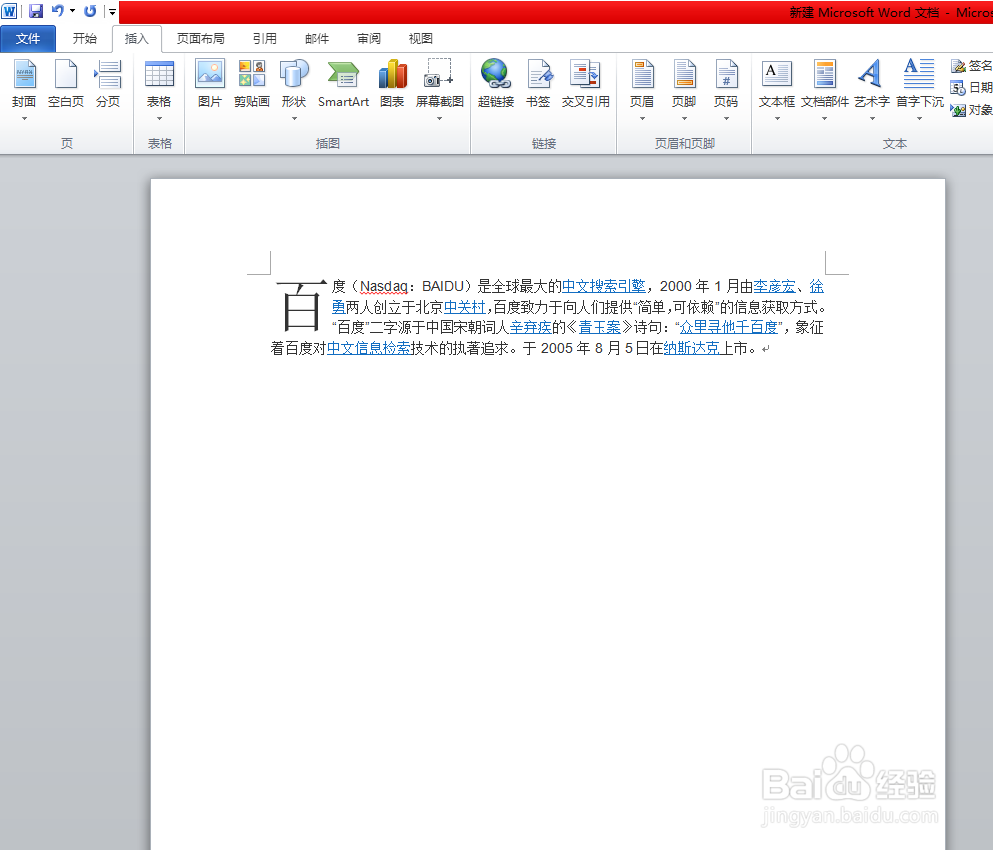Follow the 众里寻他千百度 hyperlink

728,327
